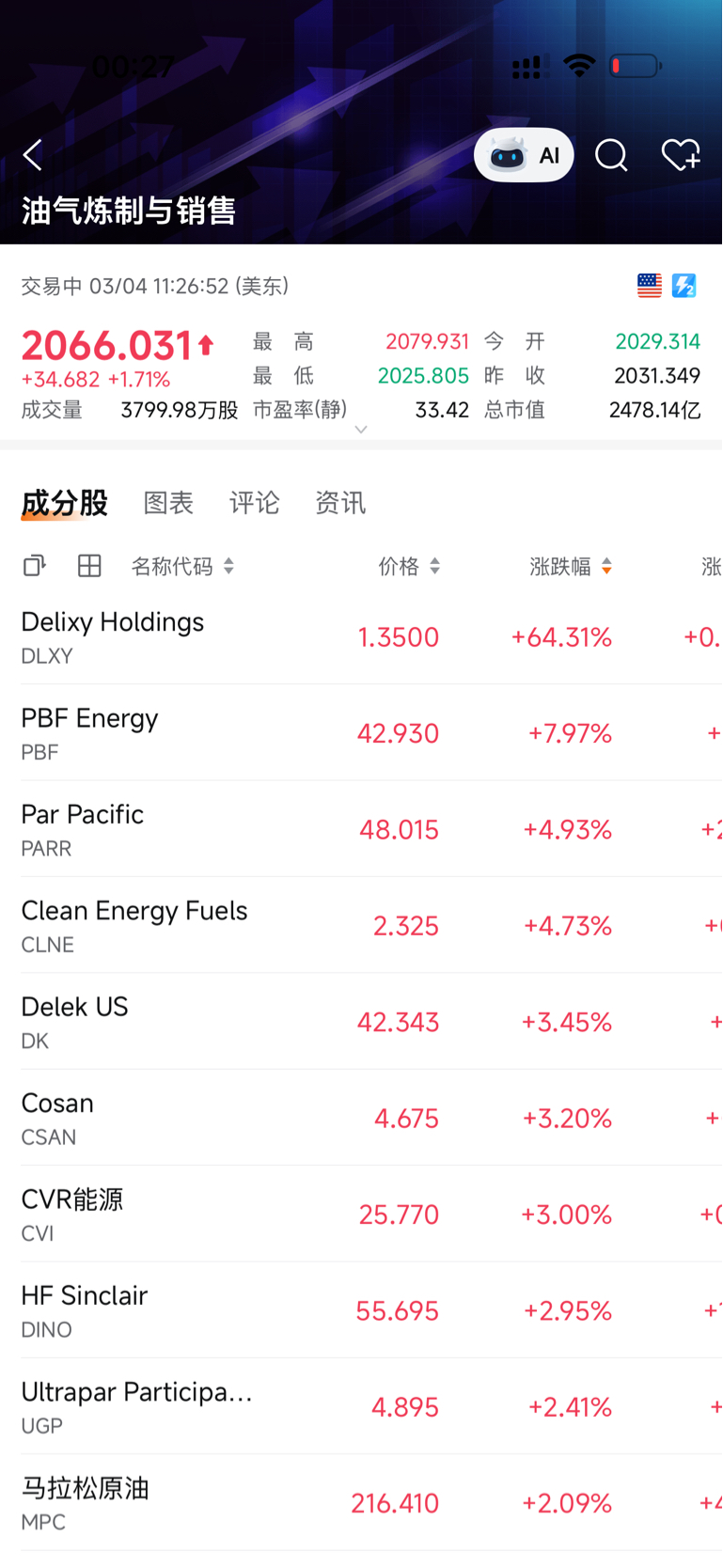Open the AI assistant robot button
723x1568 pixels.
[524, 155]
